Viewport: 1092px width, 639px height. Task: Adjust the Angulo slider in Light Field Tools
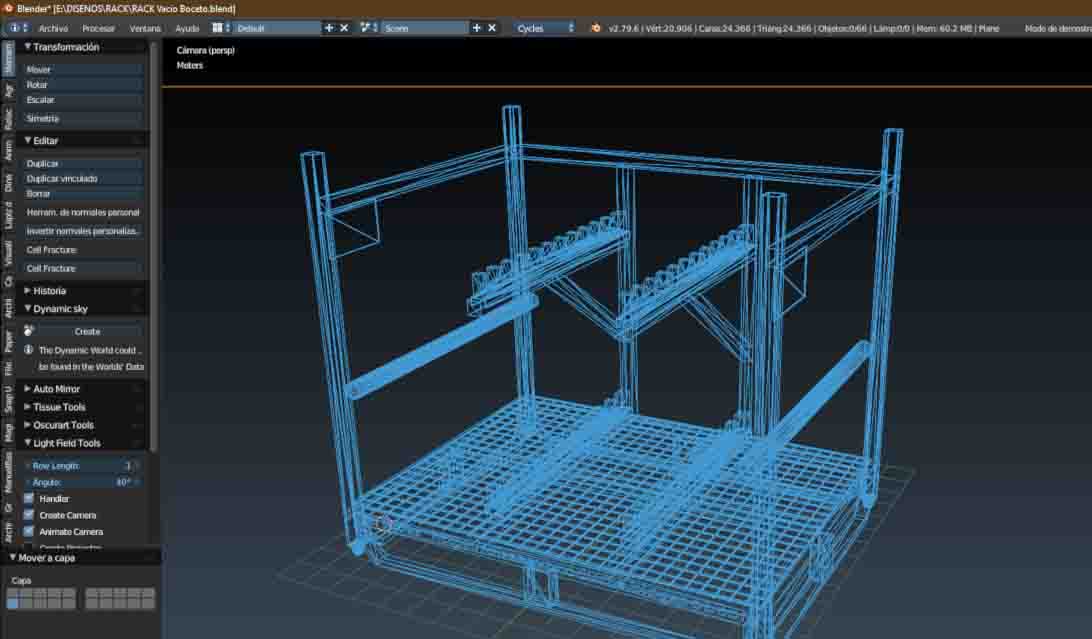[x=85, y=481]
